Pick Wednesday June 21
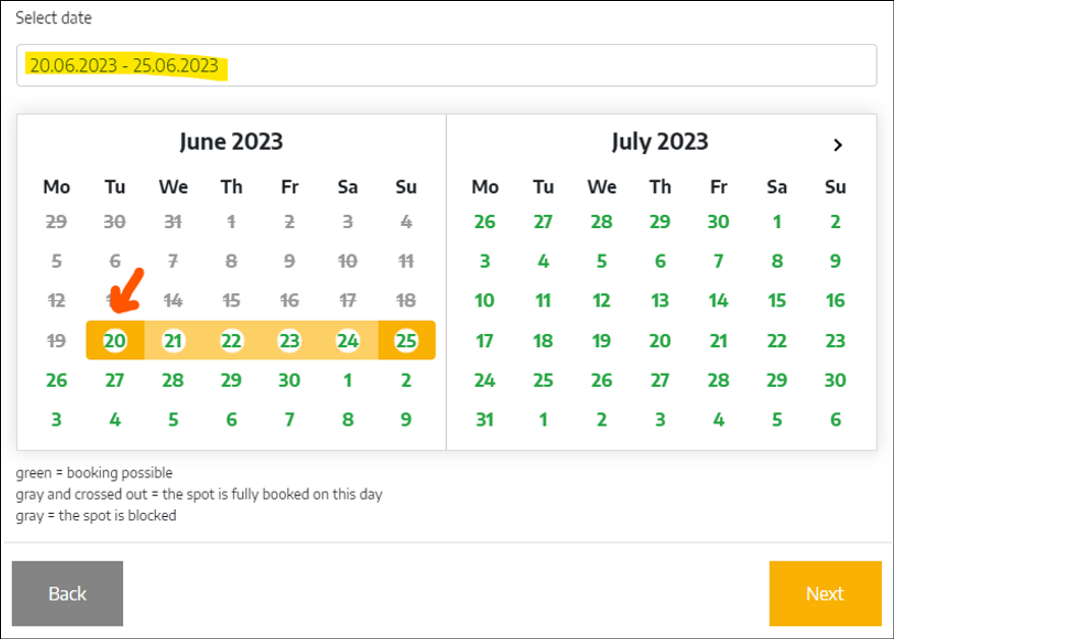The image size is (1078, 639). [173, 340]
